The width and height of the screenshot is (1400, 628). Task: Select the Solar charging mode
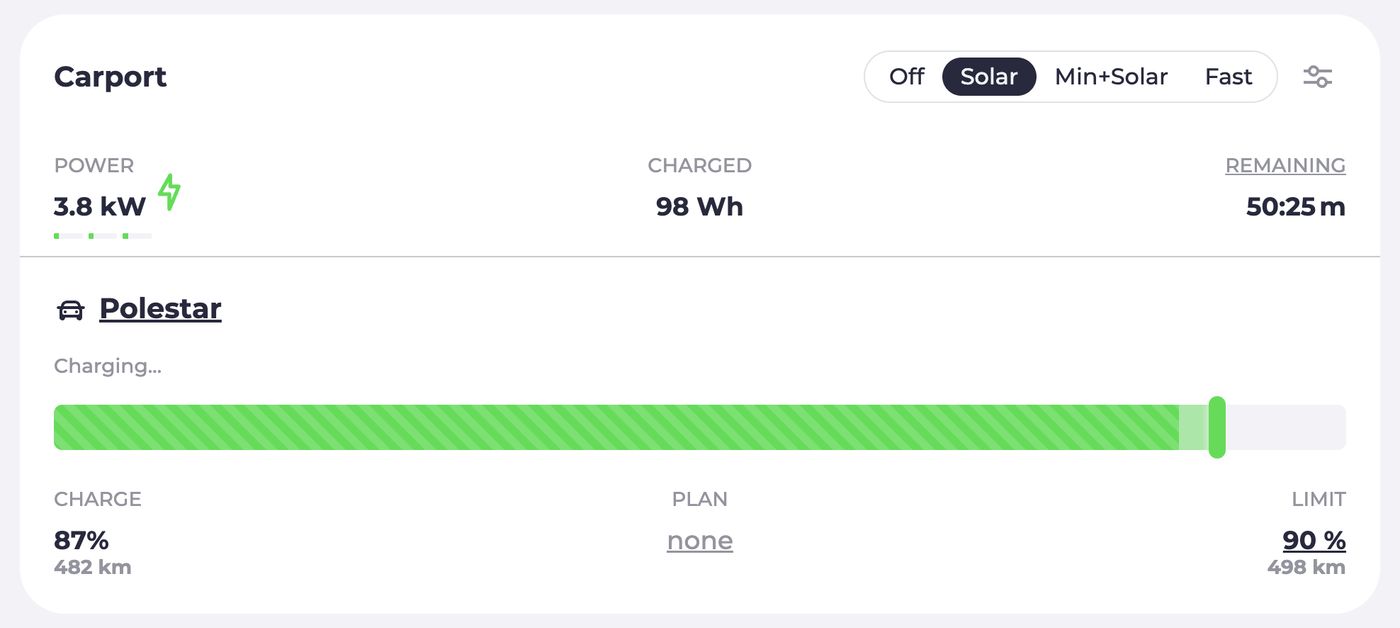[988, 77]
